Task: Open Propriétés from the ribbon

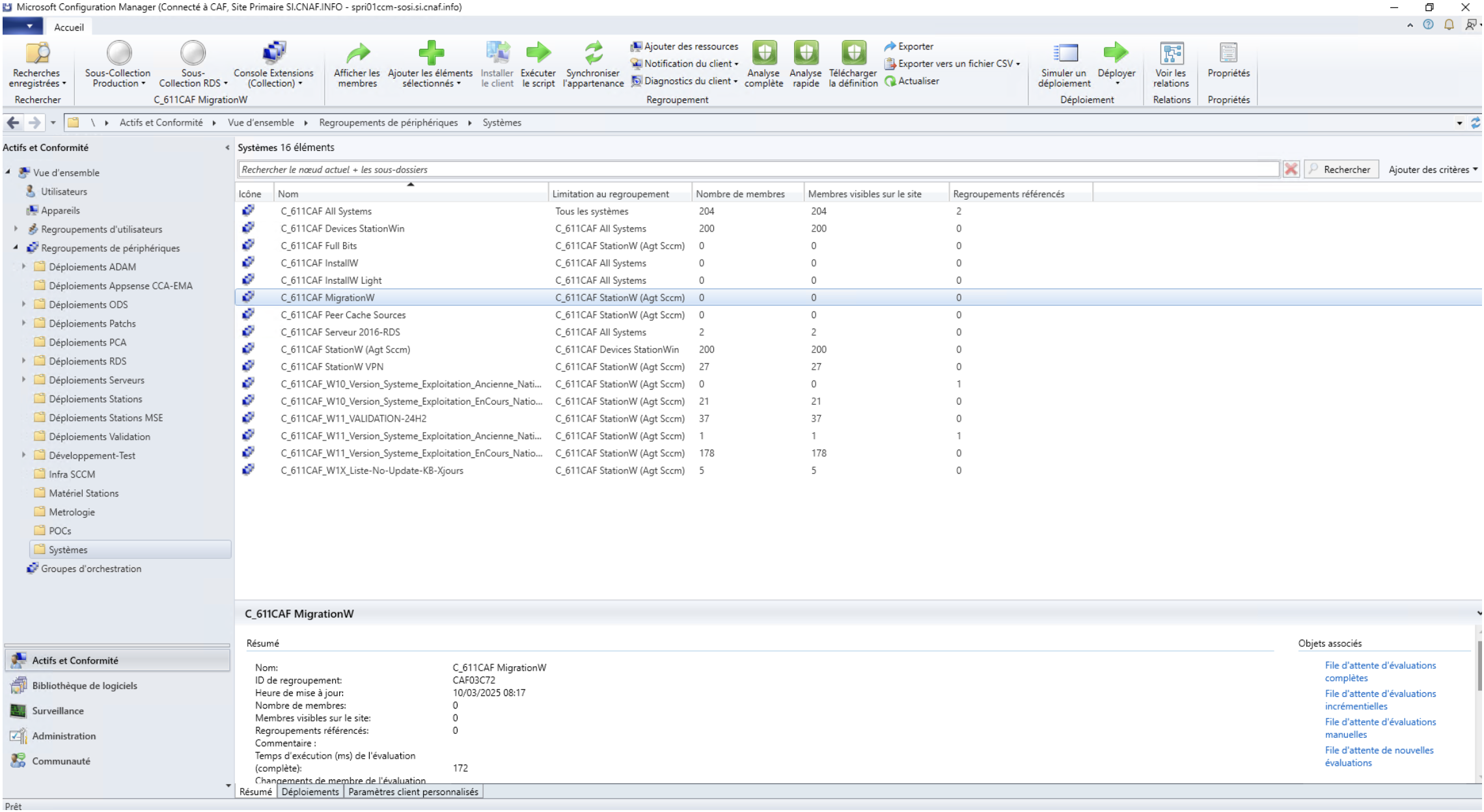Action: (x=1229, y=60)
